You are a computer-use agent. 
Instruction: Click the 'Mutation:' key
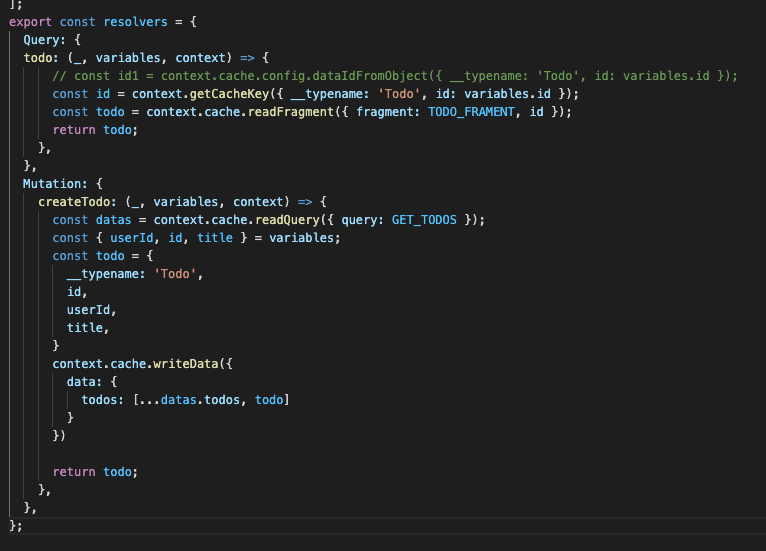pyautogui.click(x=55, y=184)
